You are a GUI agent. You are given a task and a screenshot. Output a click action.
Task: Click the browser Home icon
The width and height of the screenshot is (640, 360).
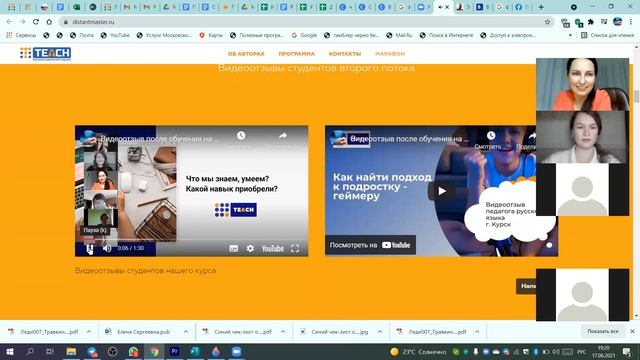tap(49, 22)
